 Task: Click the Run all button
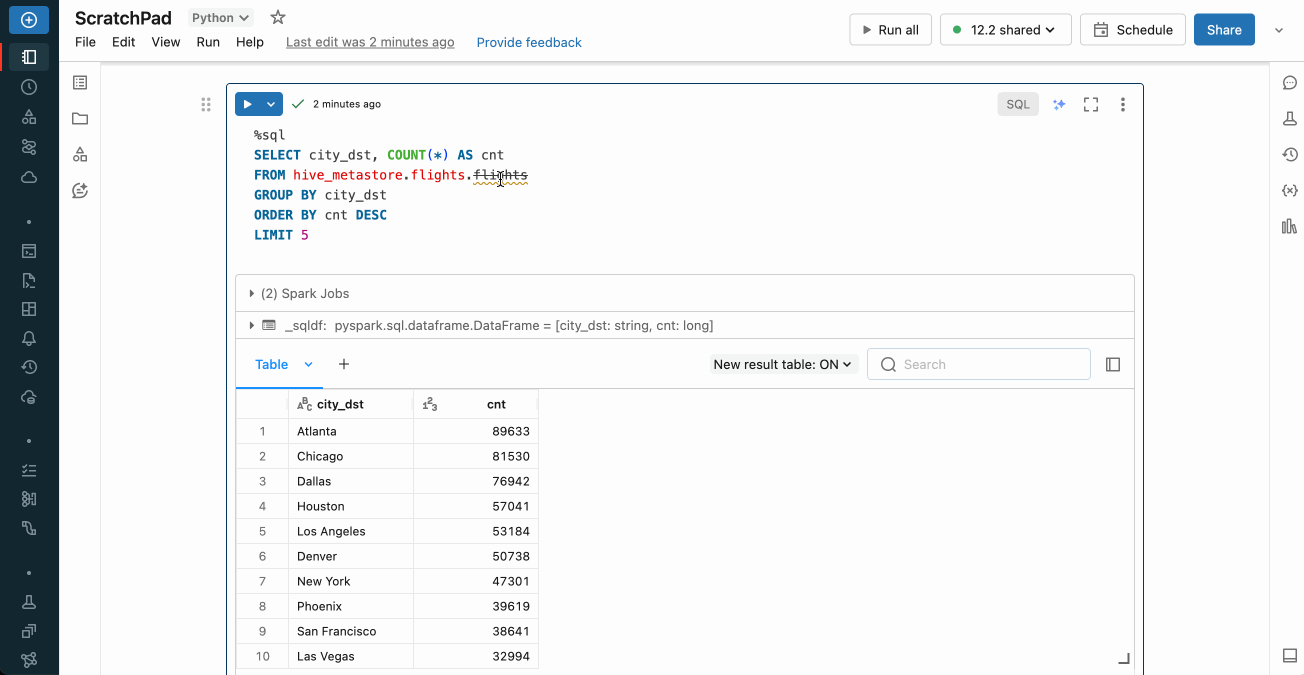889,29
